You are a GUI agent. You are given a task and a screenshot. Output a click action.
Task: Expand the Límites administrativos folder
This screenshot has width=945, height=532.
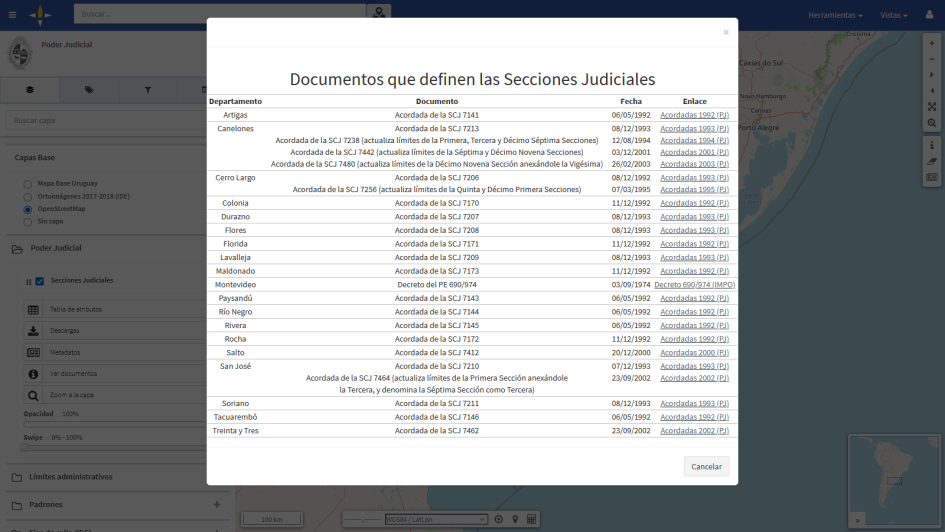pyautogui.click(x=17, y=477)
